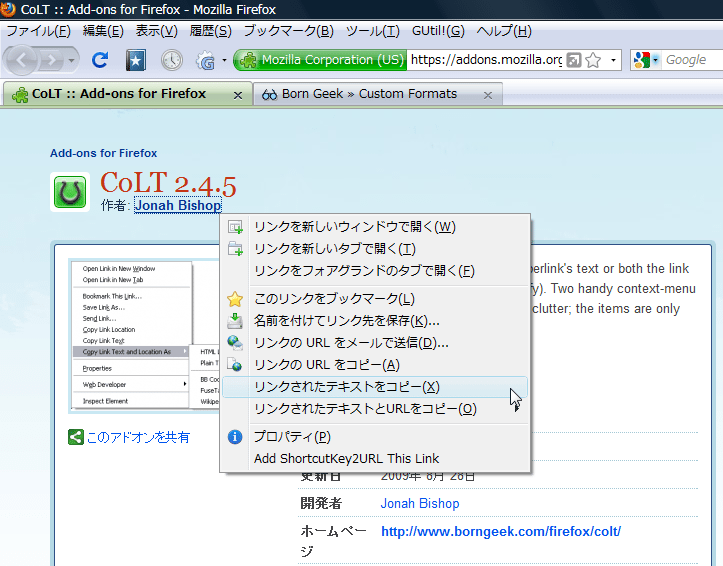
Task: Open the ツール(T) menu
Action: [373, 31]
